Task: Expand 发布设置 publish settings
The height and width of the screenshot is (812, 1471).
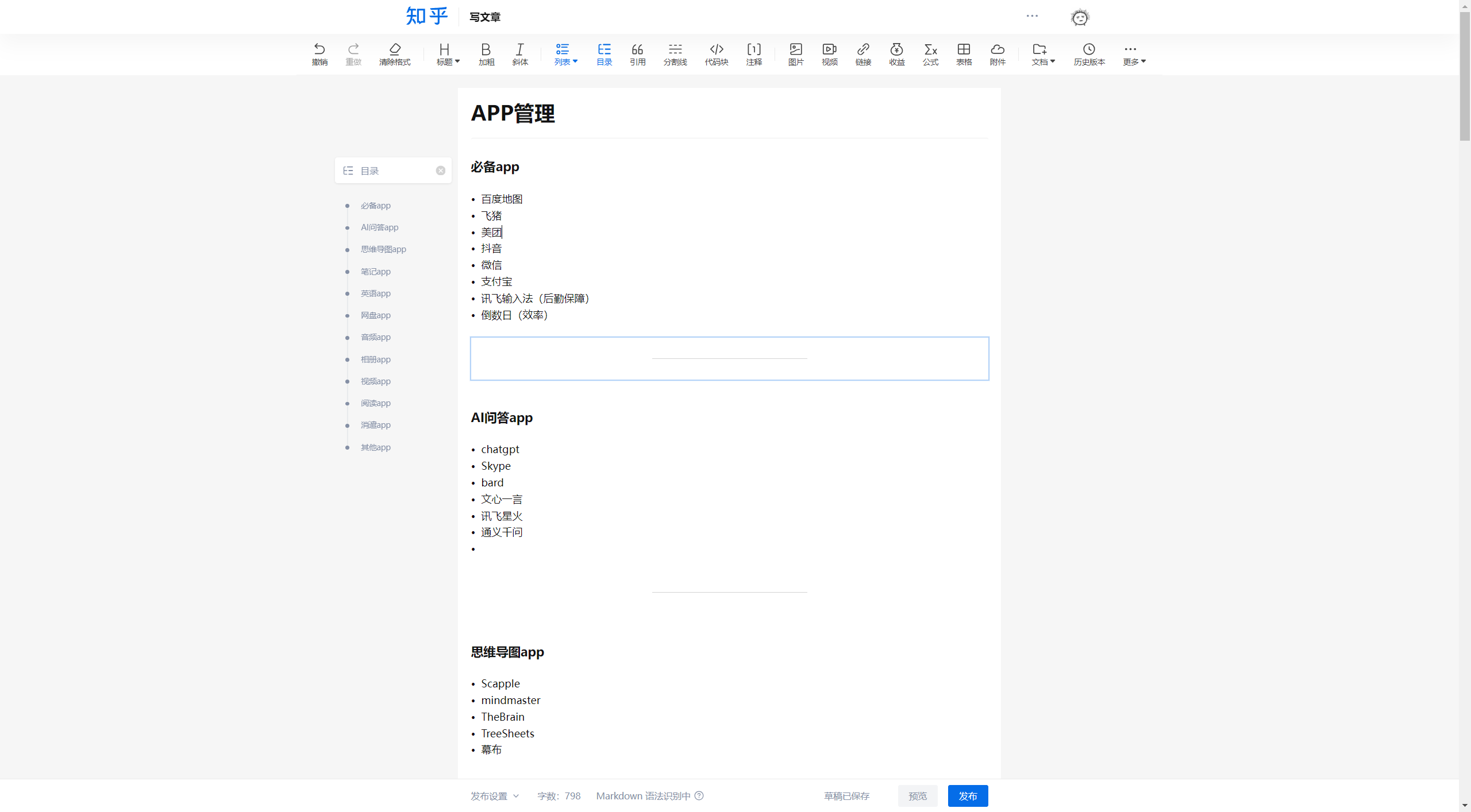Action: tap(495, 796)
